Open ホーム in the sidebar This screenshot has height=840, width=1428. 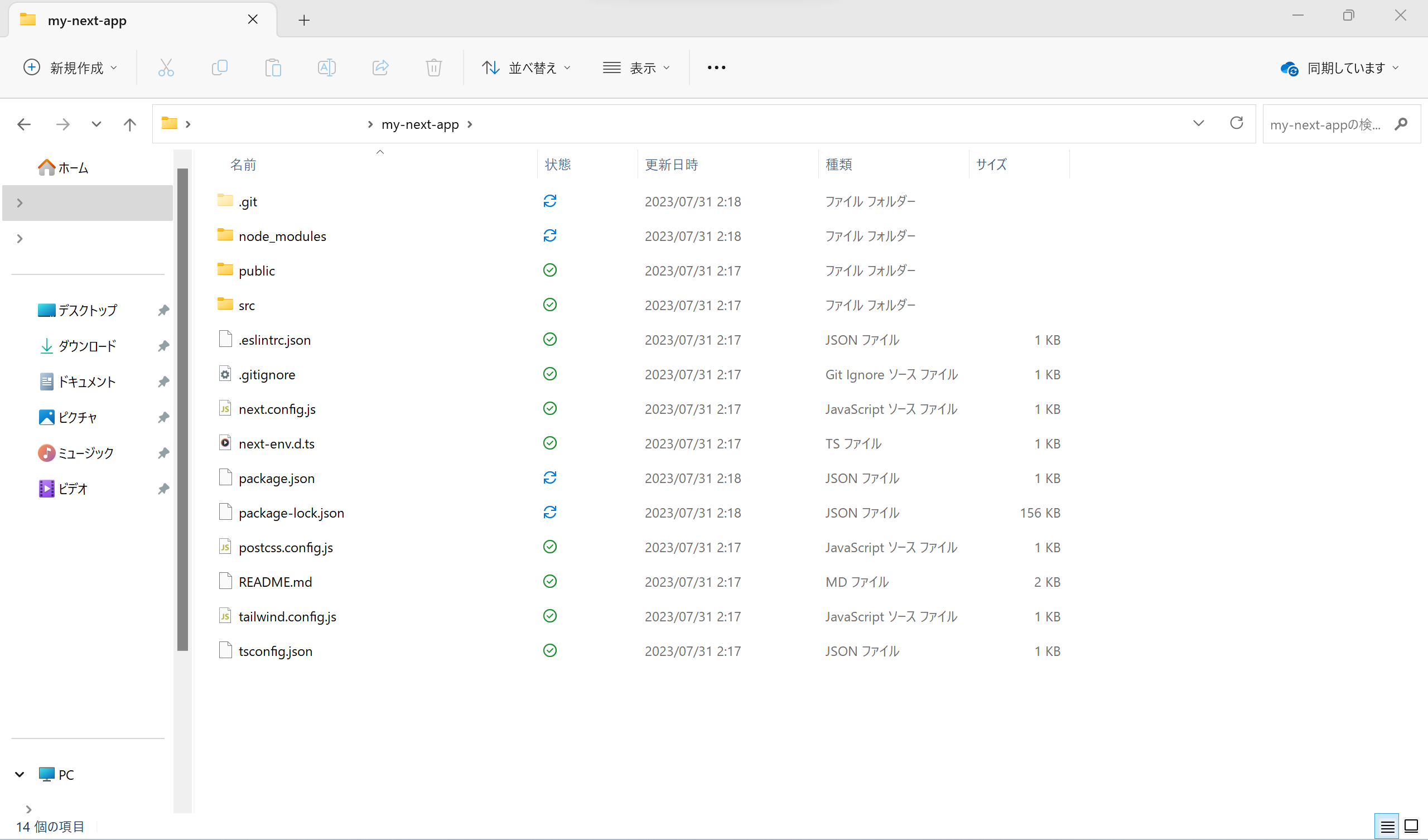coord(63,168)
